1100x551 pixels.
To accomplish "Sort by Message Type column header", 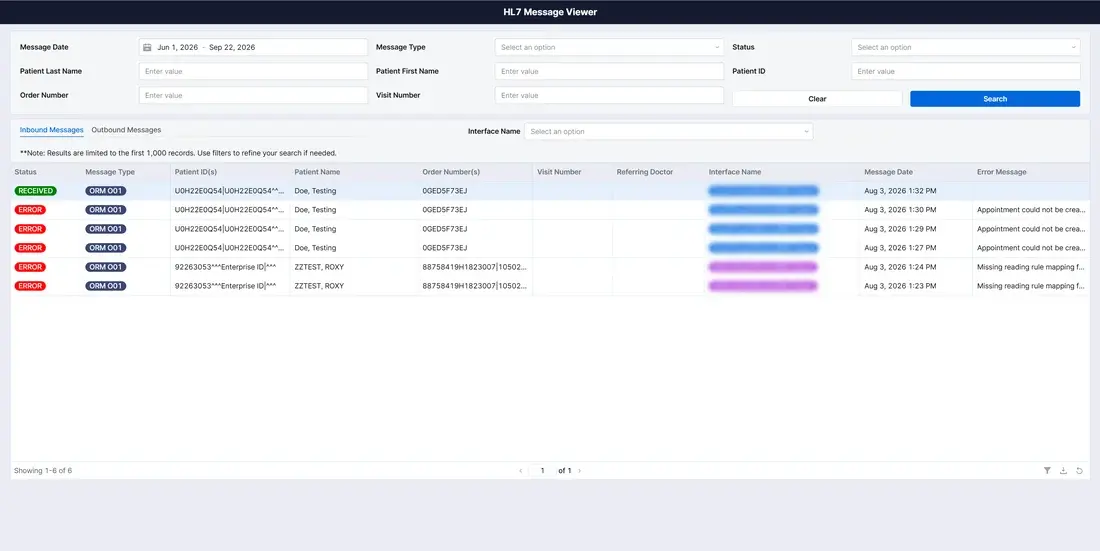I will (x=110, y=172).
